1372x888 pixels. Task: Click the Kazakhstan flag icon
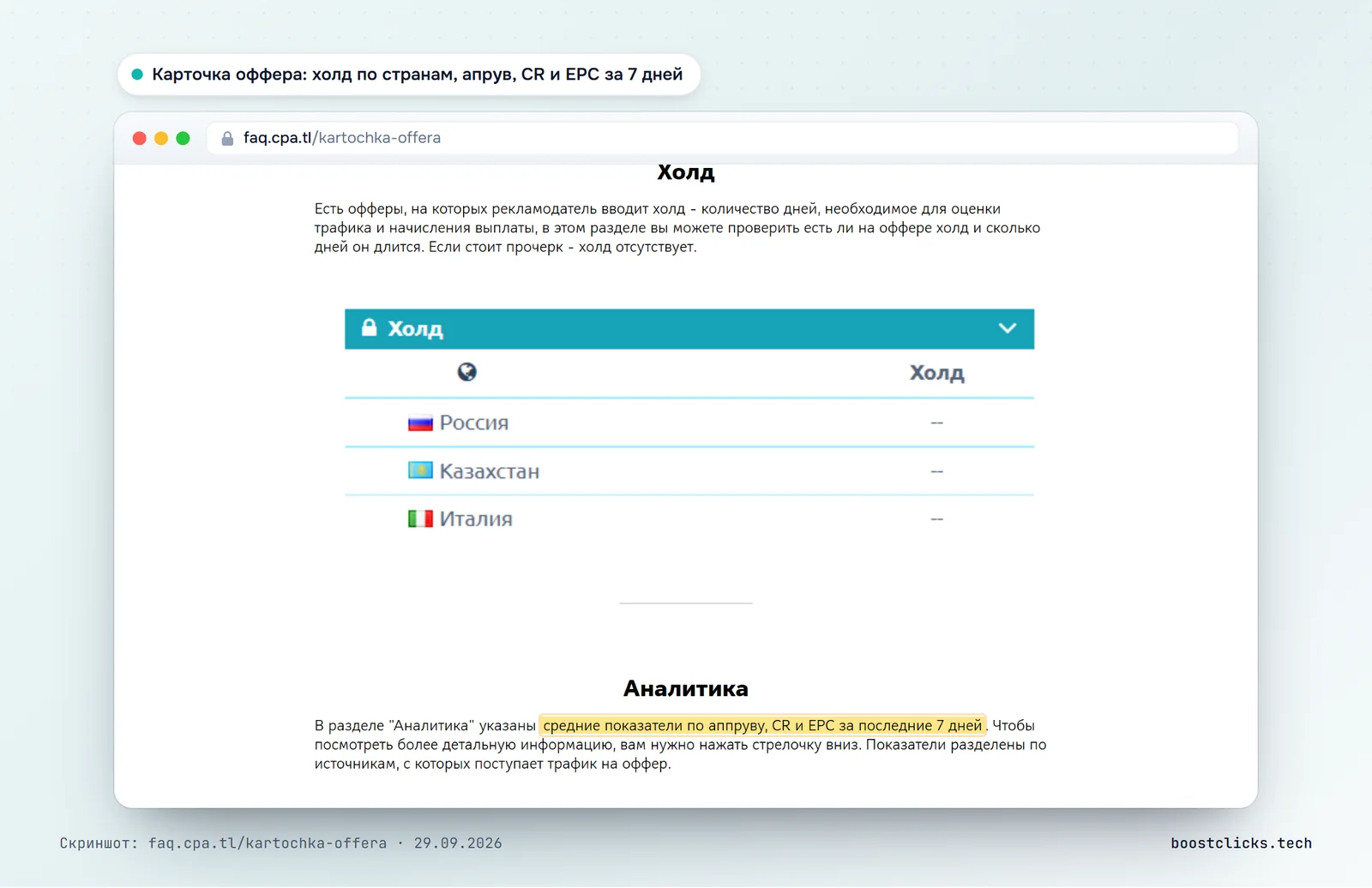tap(420, 471)
